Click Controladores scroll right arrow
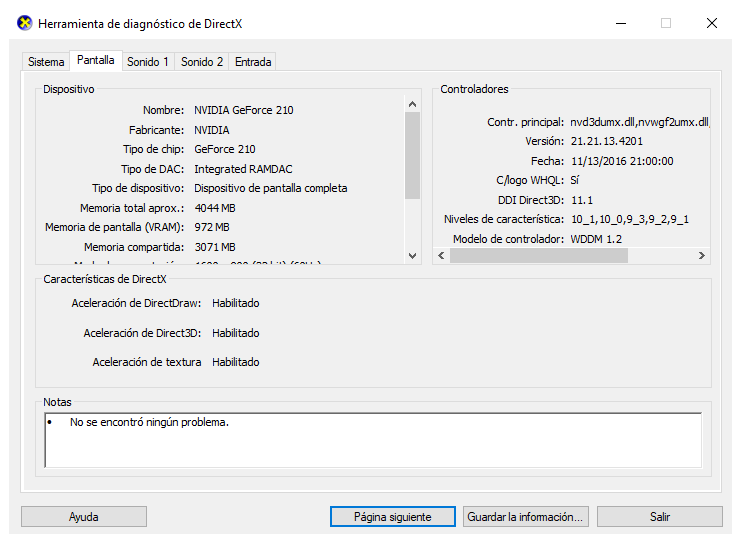Screen dimensions: 750x534 coord(702,256)
